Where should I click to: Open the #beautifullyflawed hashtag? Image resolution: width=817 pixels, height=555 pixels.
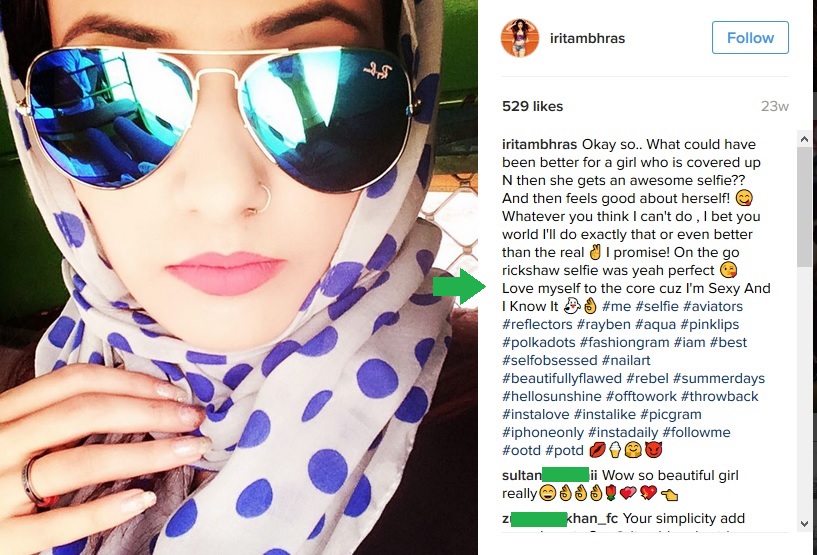(562, 378)
